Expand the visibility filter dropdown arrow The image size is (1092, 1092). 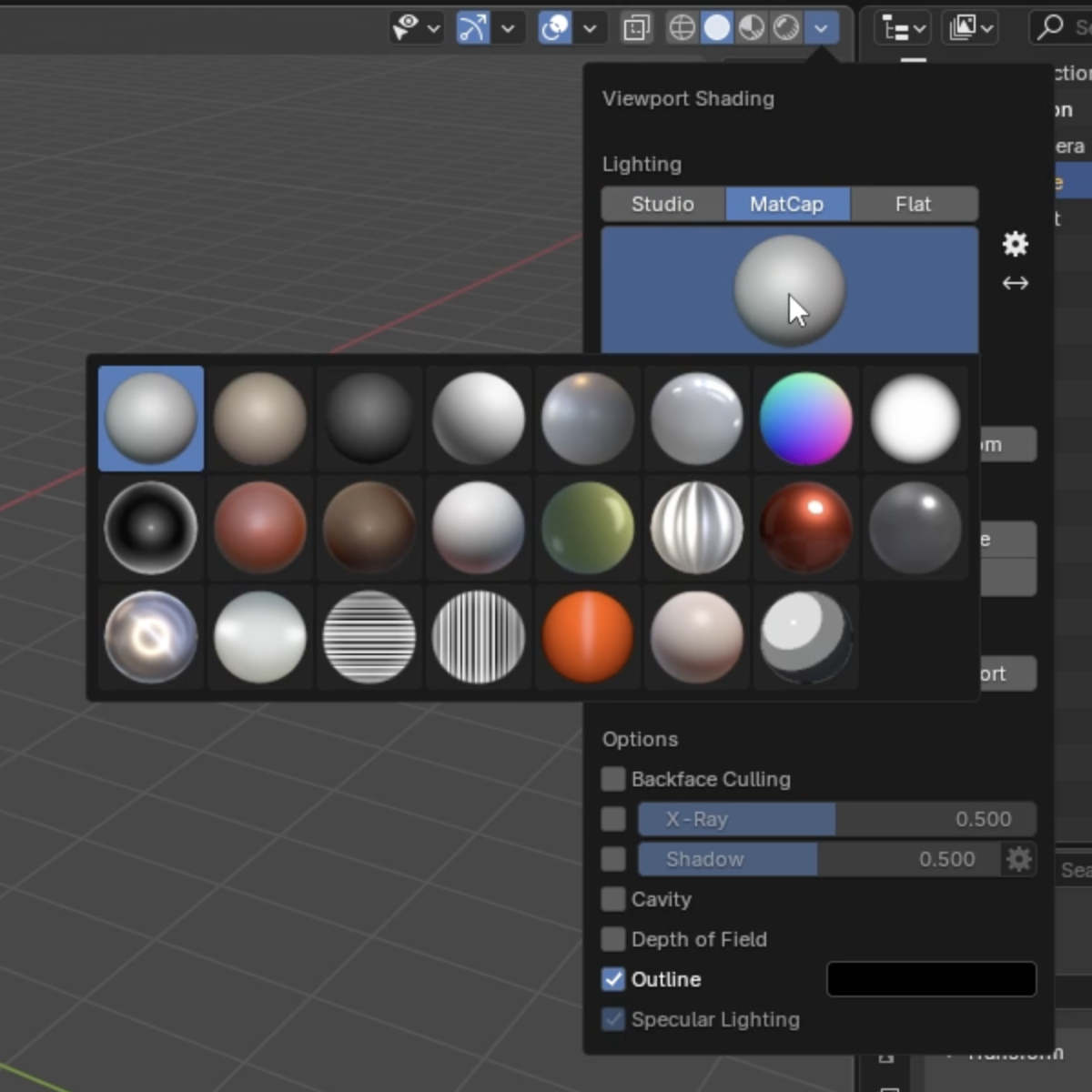(434, 28)
